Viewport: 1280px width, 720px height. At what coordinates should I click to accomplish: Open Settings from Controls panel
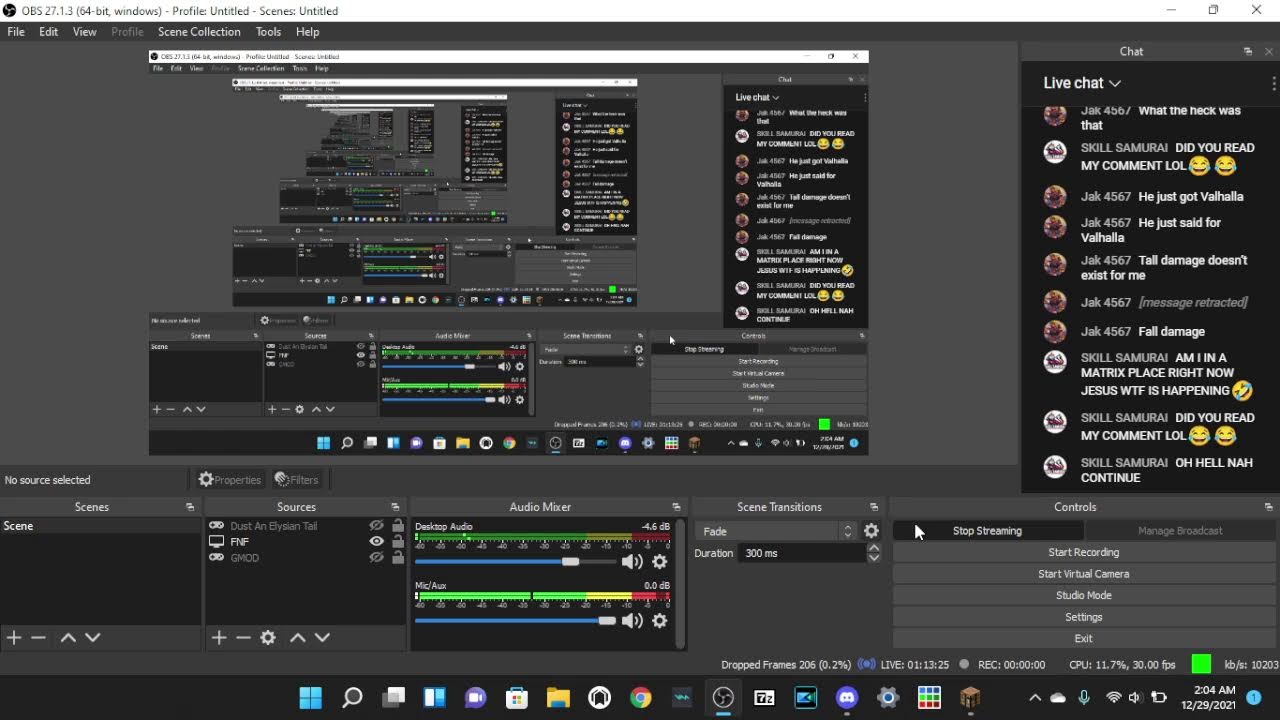click(1084, 617)
